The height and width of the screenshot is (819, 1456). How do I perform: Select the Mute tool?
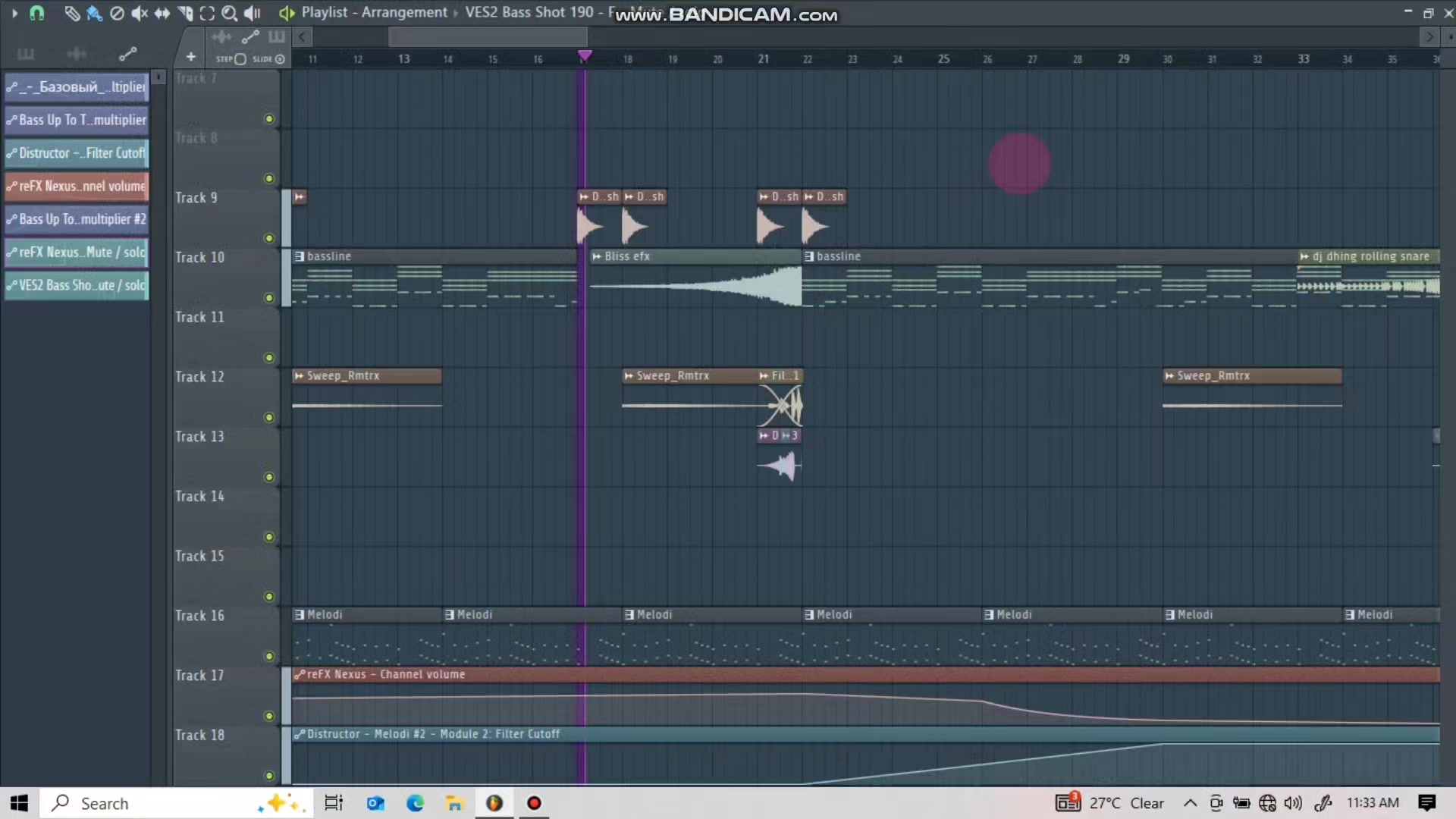coord(140,13)
